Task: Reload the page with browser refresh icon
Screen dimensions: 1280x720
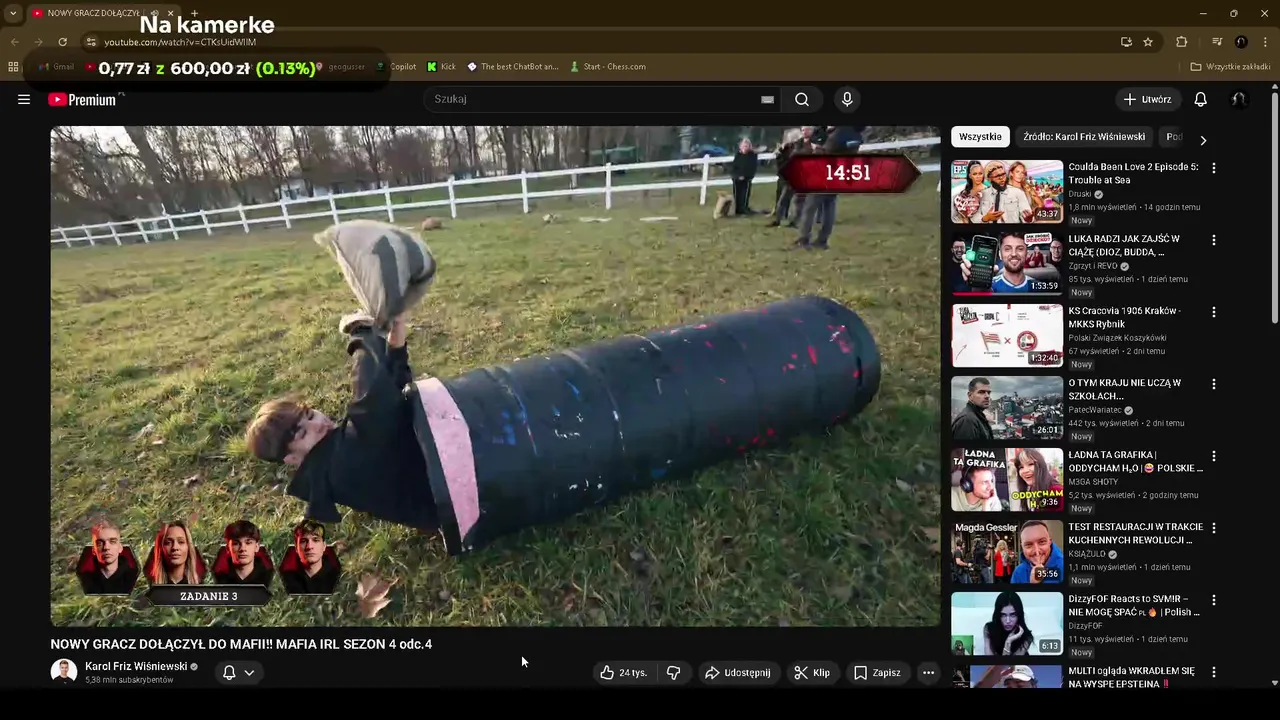Action: coord(62,42)
